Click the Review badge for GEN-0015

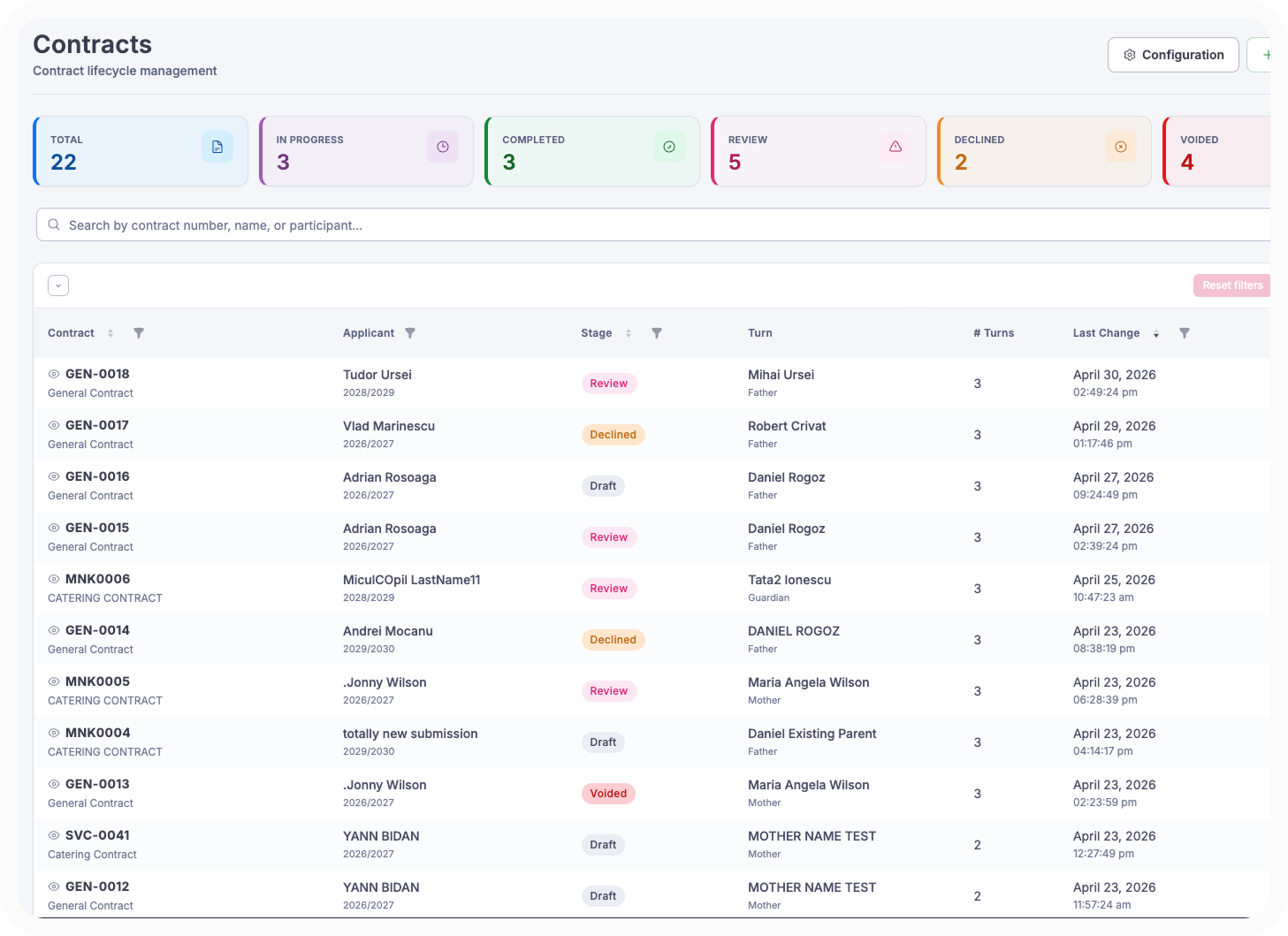609,537
